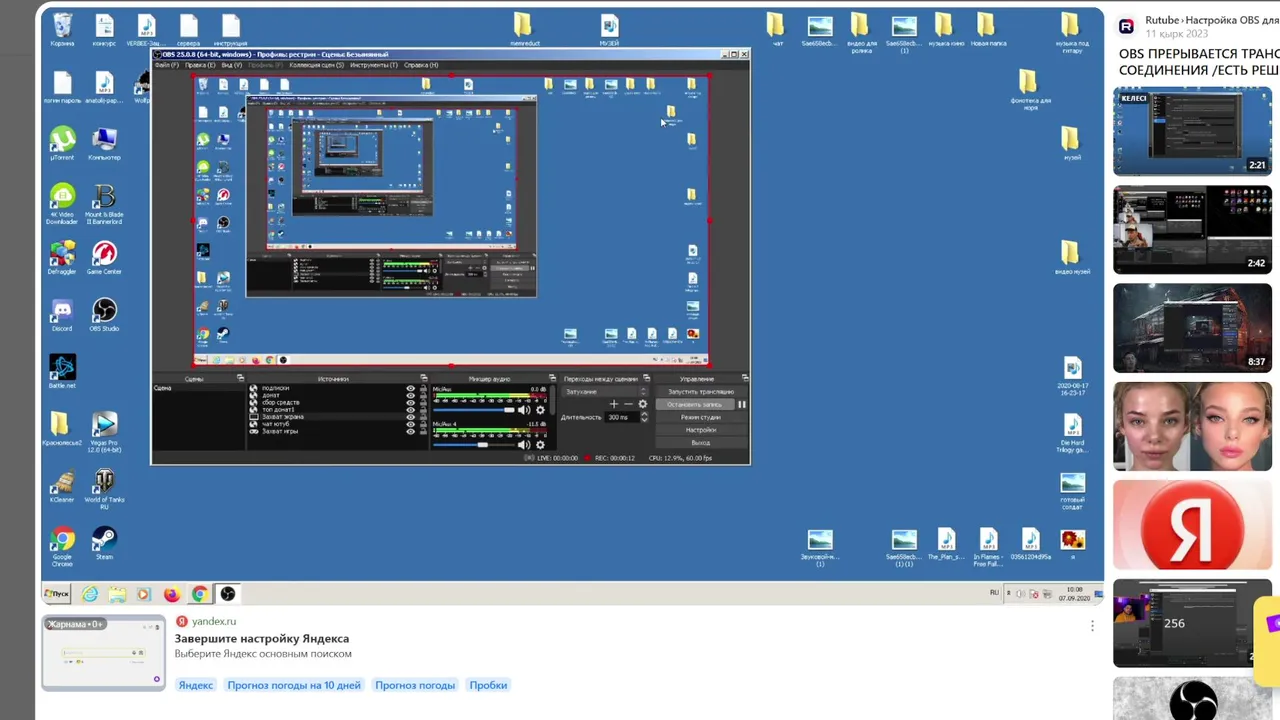Open the µTorrent desktop shortcut

[62, 143]
